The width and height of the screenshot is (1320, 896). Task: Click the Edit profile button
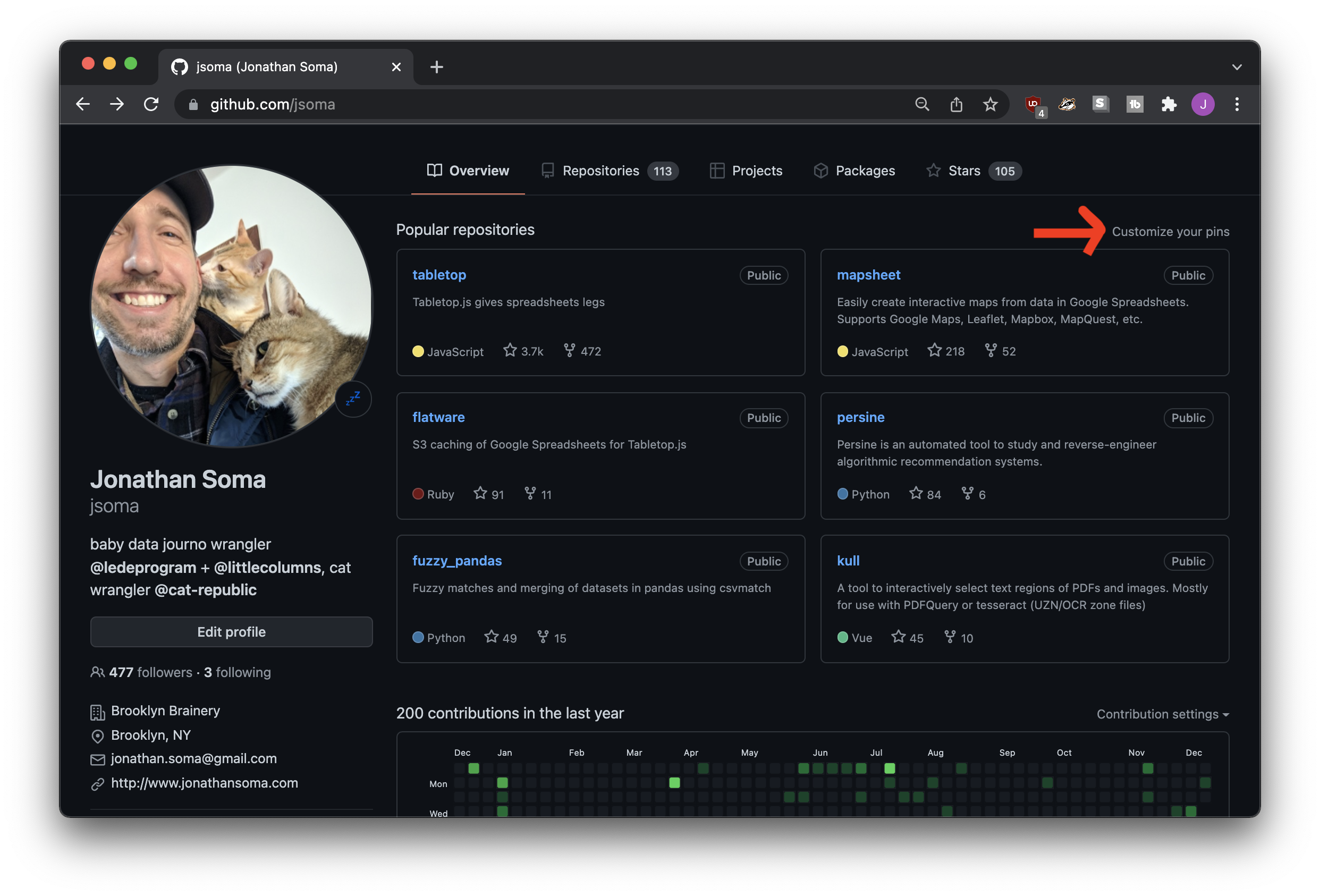(x=231, y=631)
